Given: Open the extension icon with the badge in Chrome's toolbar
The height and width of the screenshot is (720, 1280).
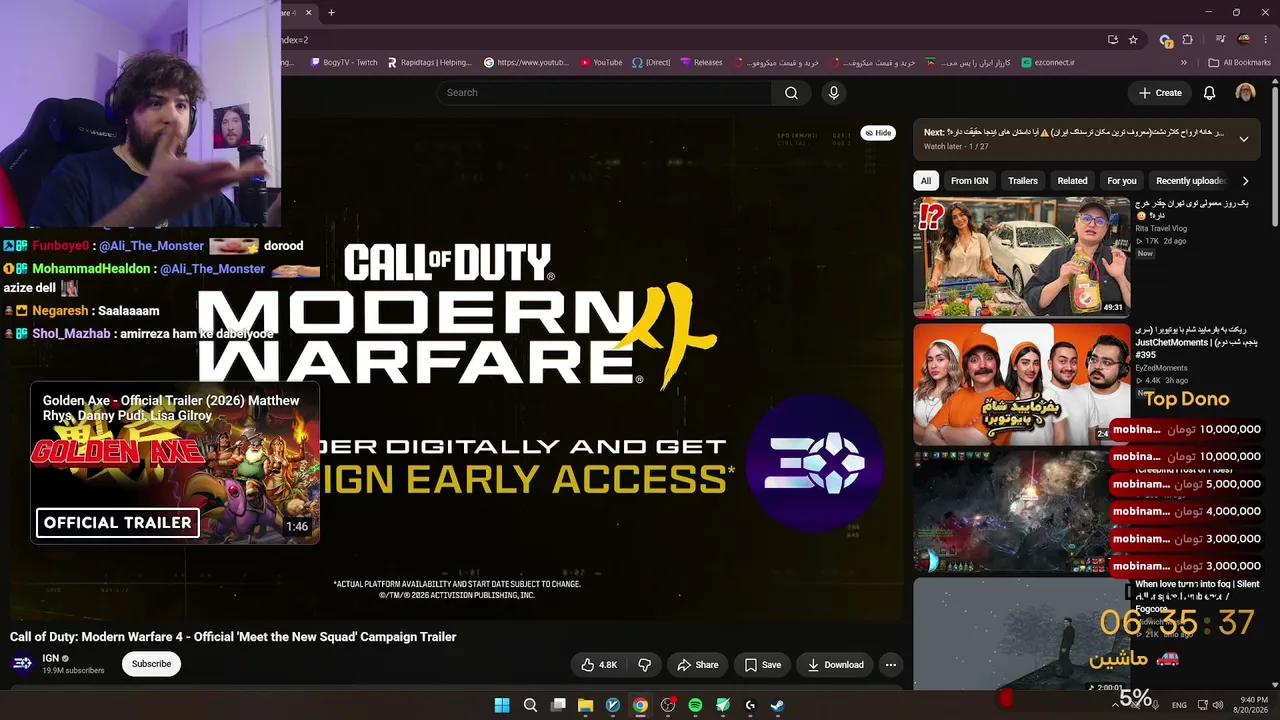Looking at the screenshot, I should click(1165, 40).
